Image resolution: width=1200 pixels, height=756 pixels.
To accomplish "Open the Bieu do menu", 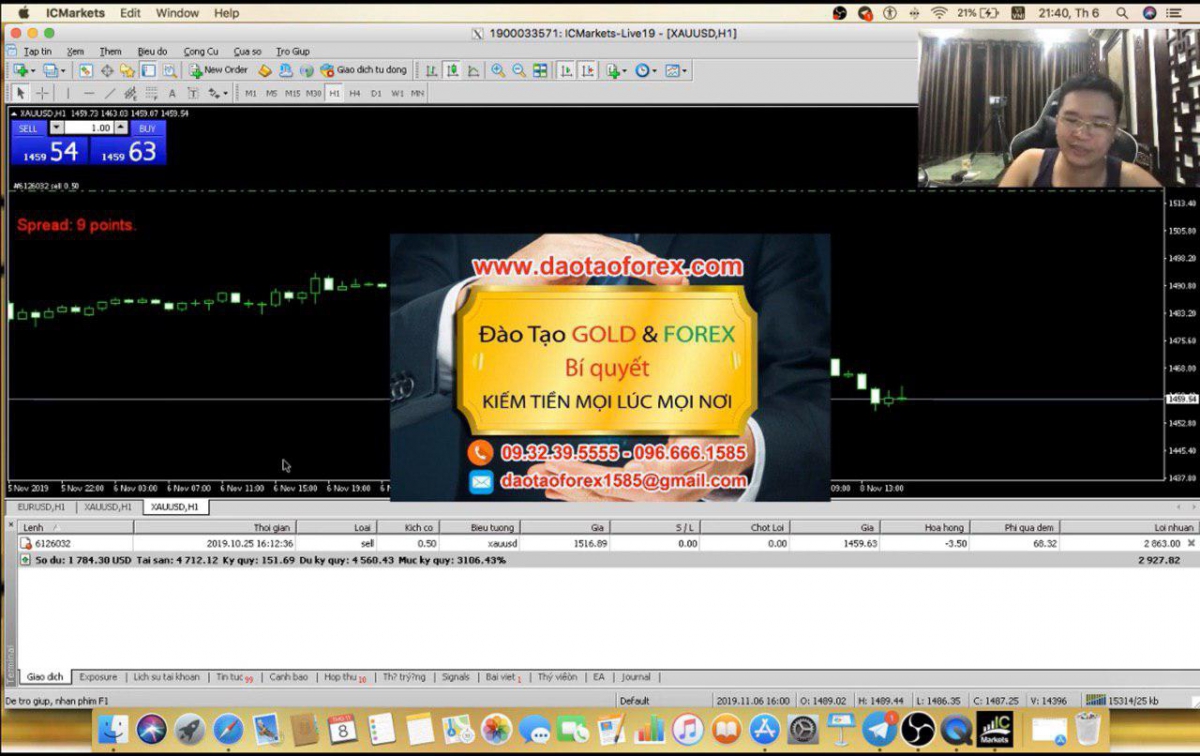I will click(152, 51).
